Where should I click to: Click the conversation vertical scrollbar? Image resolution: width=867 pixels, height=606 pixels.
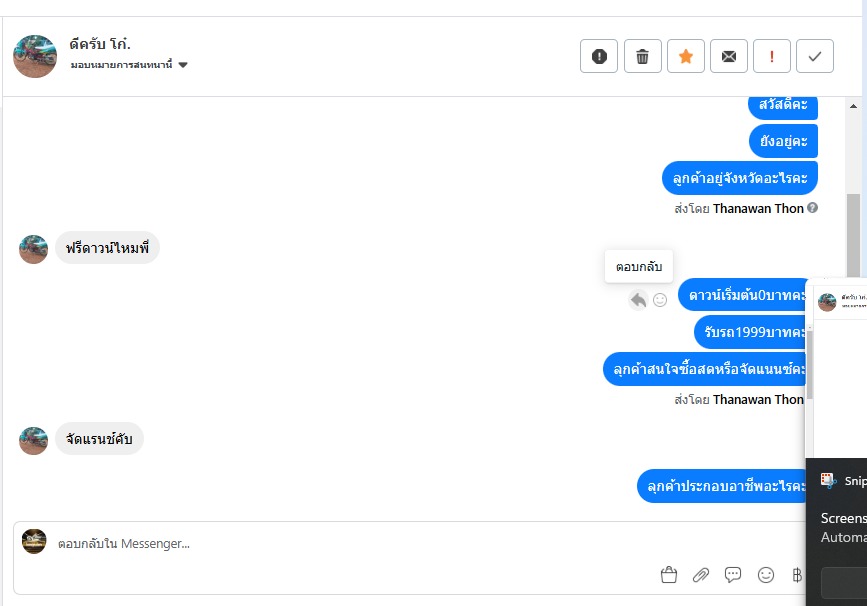pyautogui.click(x=853, y=230)
